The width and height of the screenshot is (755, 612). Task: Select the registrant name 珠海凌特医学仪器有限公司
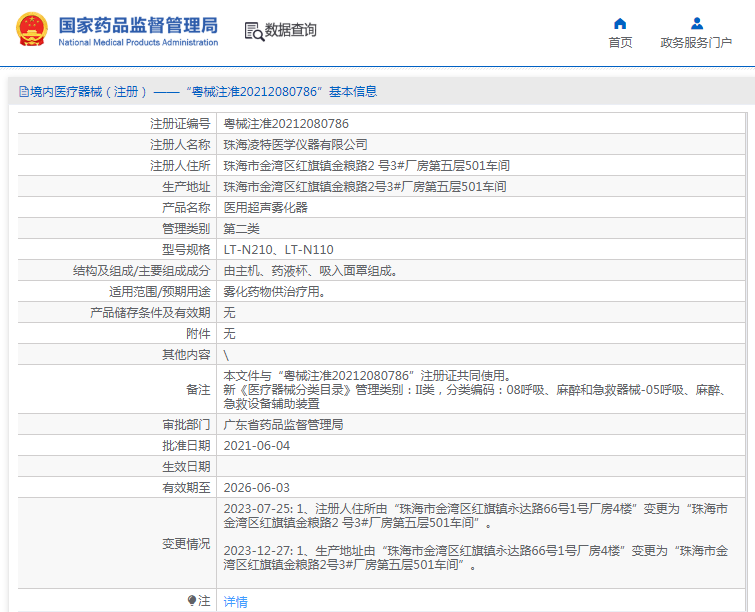point(295,145)
